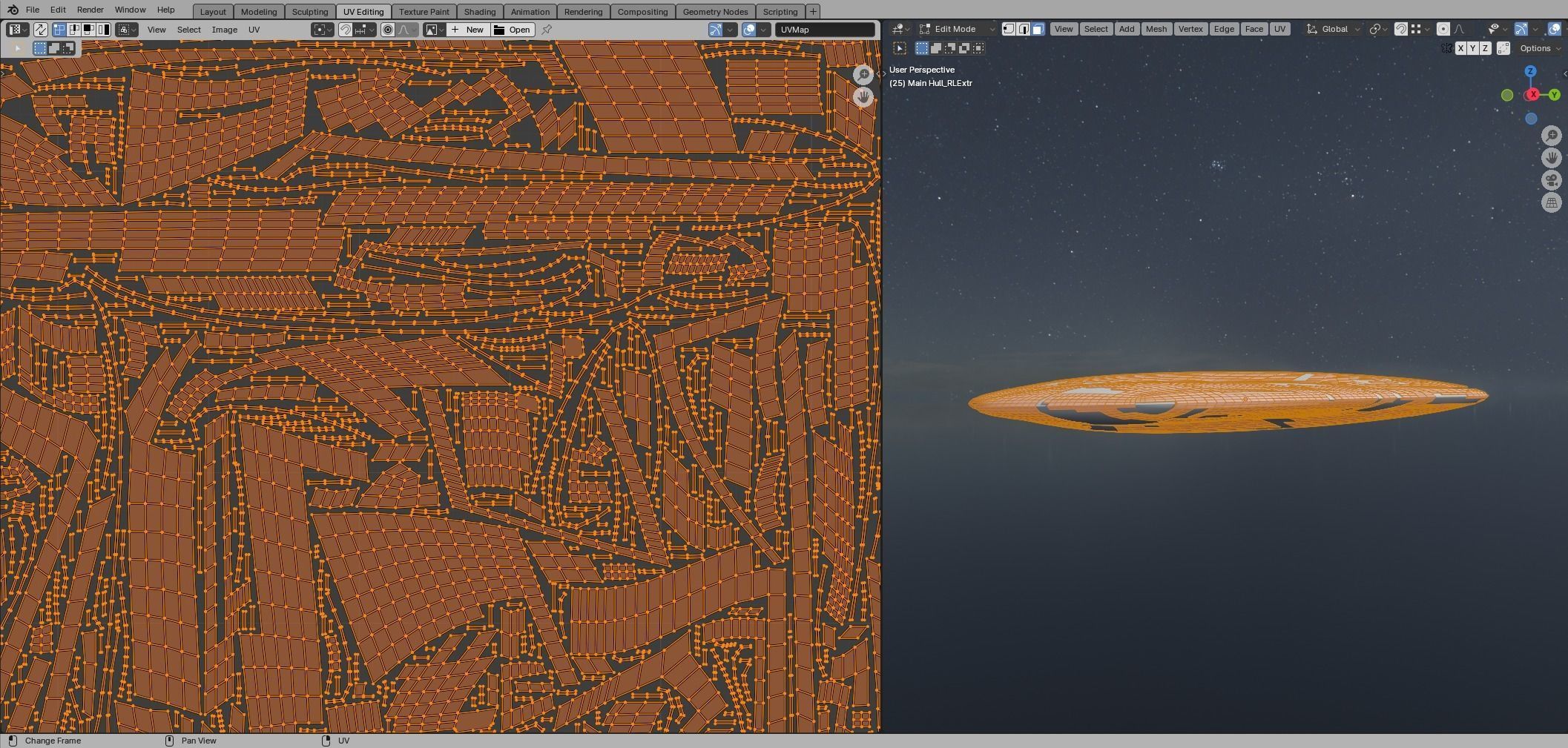Select UV island selection mode
Viewport: 1568px width, 748px height.
pos(104,30)
